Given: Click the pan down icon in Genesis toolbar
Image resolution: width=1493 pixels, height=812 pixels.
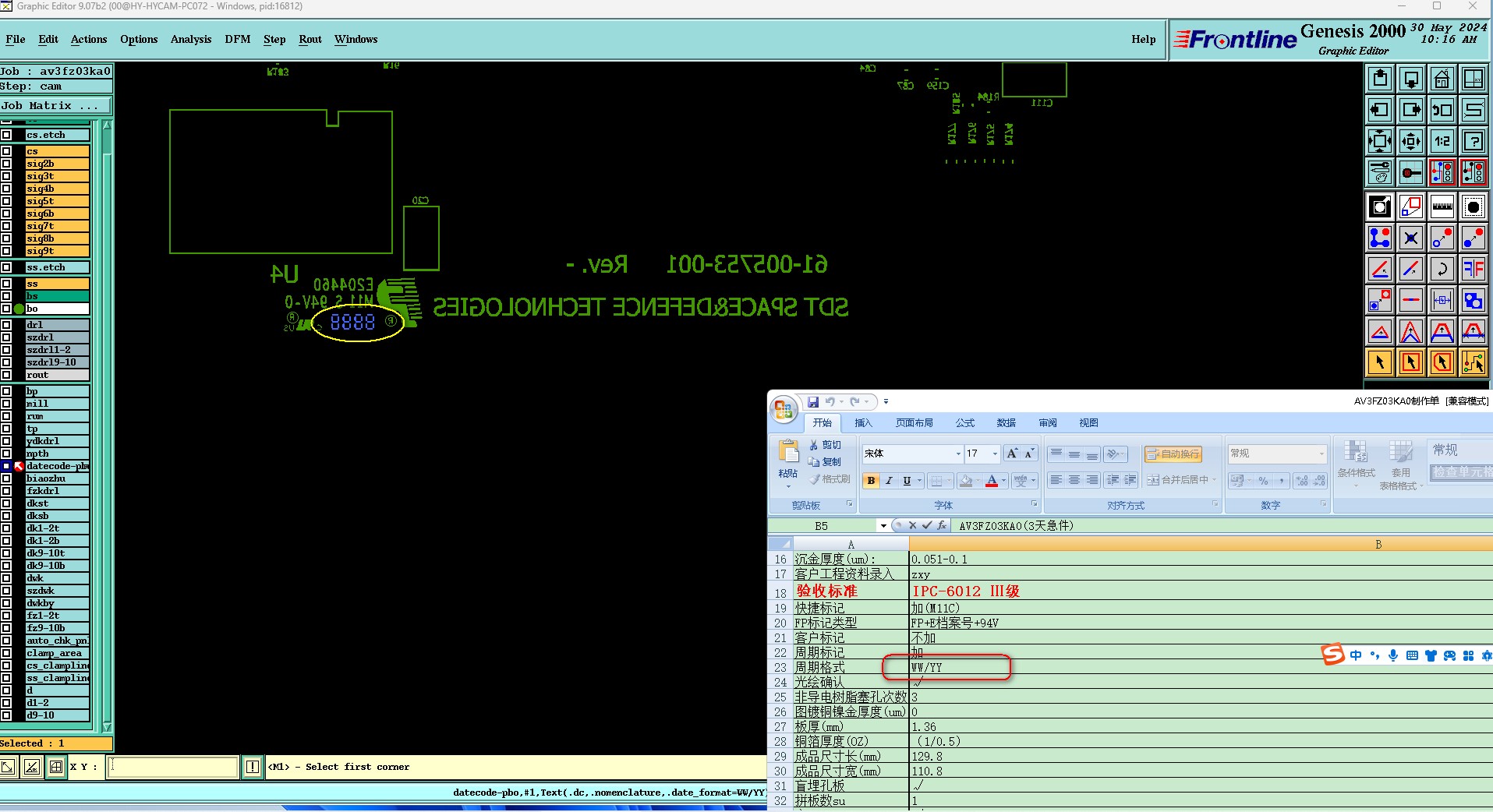Looking at the screenshot, I should point(1411,79).
